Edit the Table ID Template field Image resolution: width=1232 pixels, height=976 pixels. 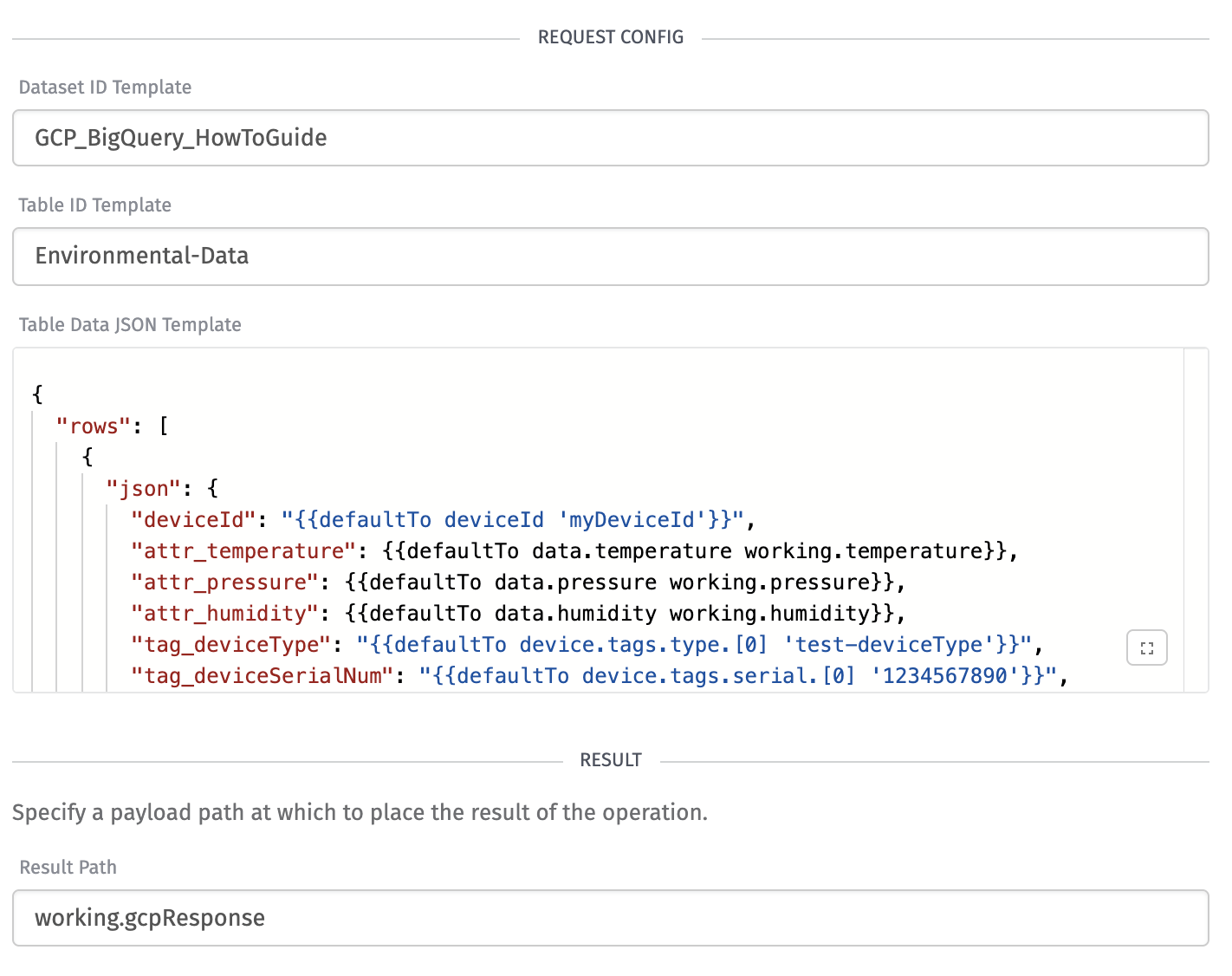click(610, 257)
